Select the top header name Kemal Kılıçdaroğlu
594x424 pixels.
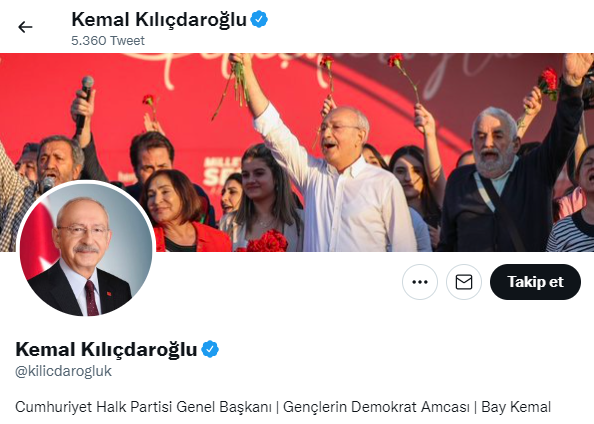click(x=159, y=19)
